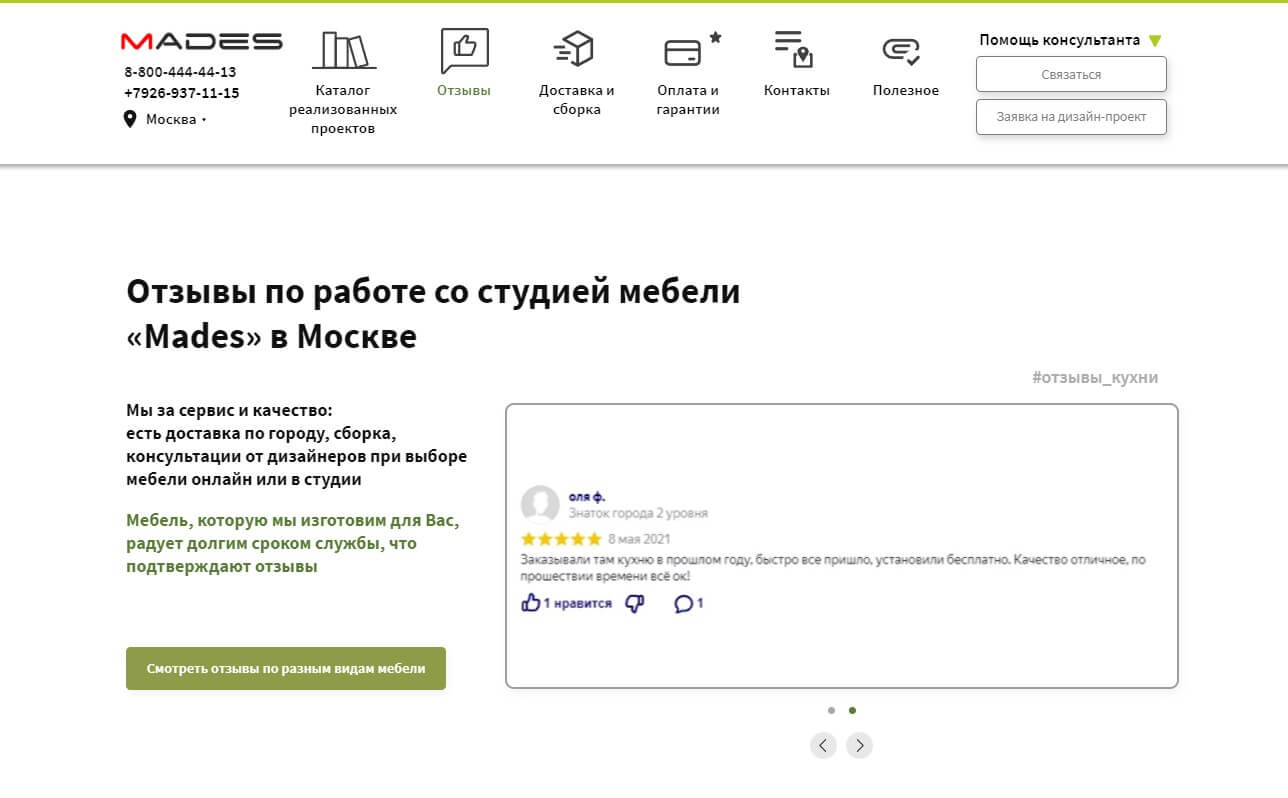The height and width of the screenshot is (798, 1288).
Task: Click reviewer name оля ф.
Action: [x=587, y=496]
